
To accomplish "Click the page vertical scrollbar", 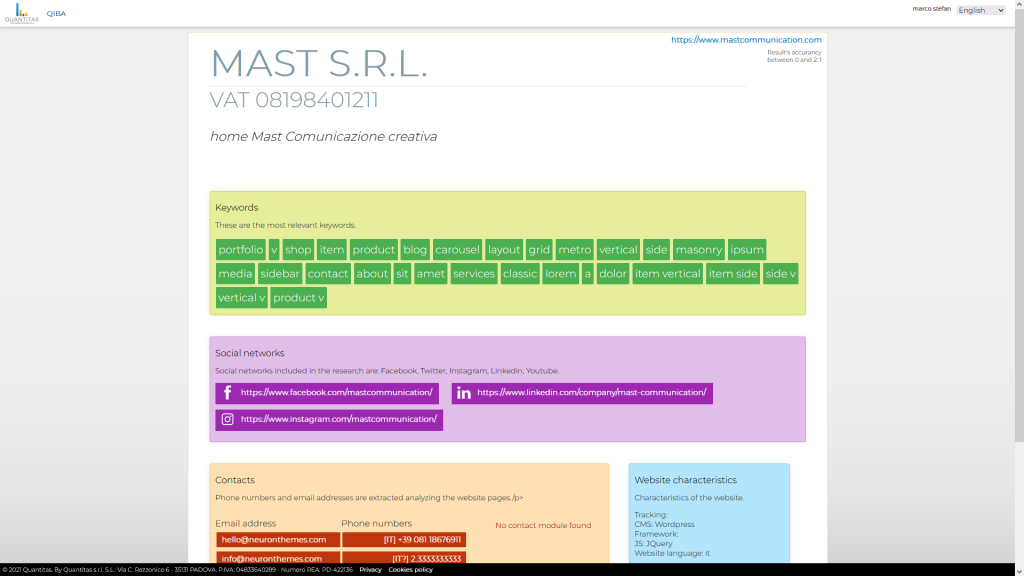I will coord(1019,225).
